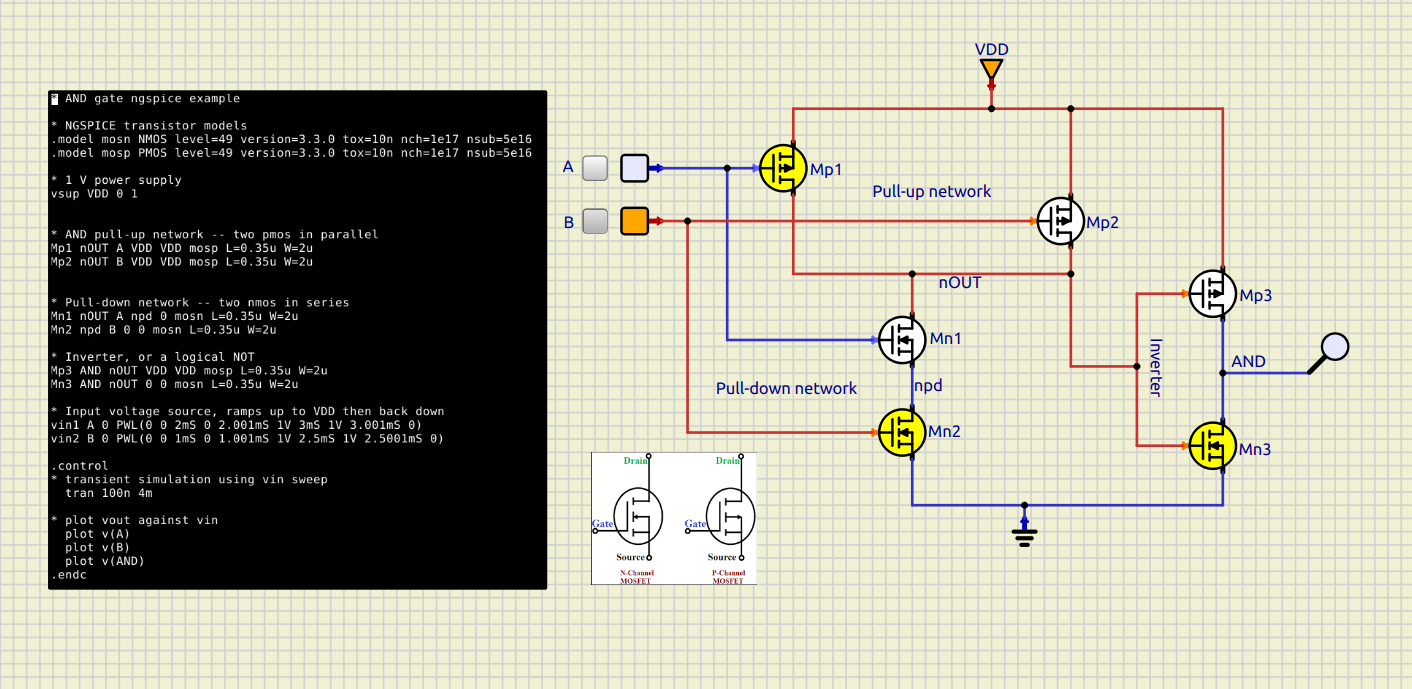Click the "Pull-down network" text label
This screenshot has height=689, width=1412.
pyautogui.click(x=786, y=388)
